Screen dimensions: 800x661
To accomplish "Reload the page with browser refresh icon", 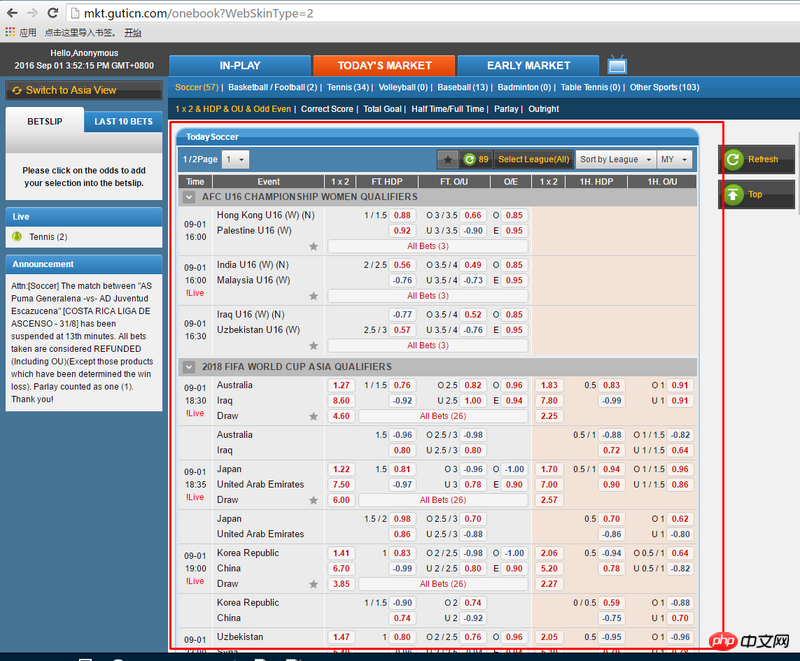I will click(53, 13).
